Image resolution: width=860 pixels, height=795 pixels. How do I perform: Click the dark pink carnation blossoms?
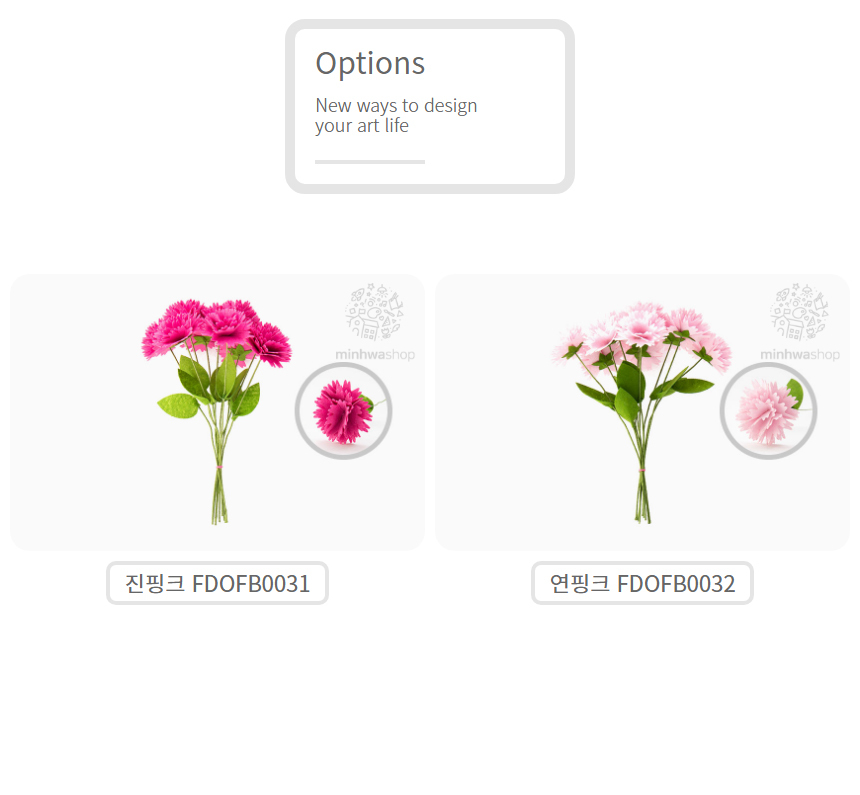(217, 329)
